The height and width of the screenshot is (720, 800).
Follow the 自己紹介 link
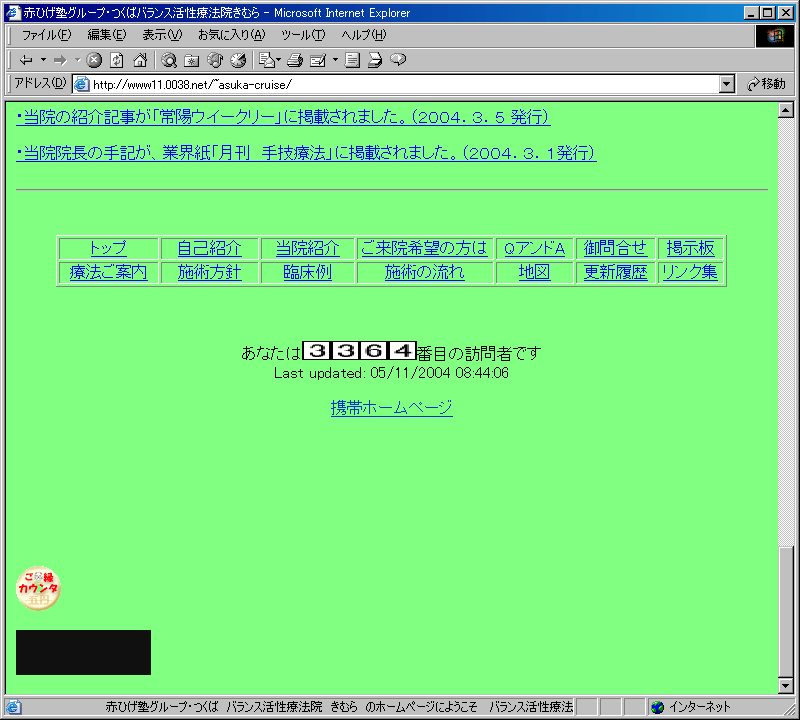point(209,249)
